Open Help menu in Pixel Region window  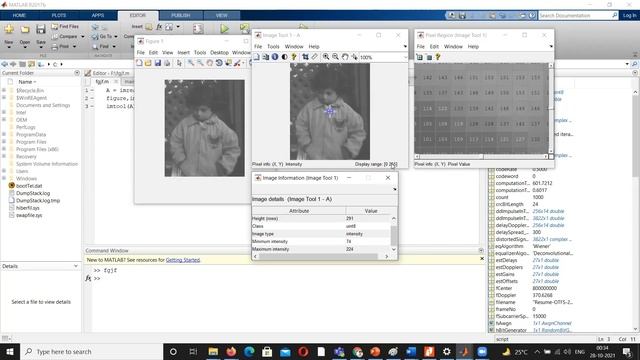(473, 47)
